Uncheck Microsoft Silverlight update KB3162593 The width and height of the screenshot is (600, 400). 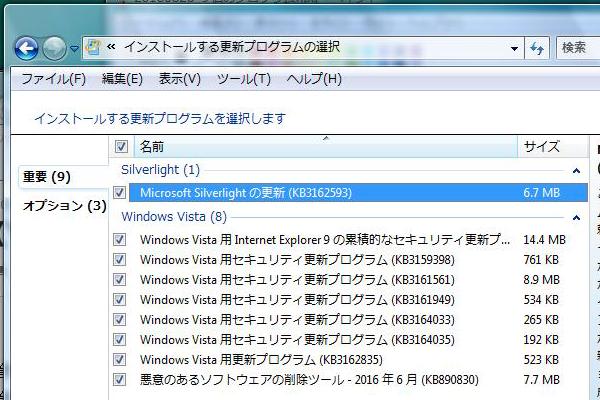click(121, 193)
